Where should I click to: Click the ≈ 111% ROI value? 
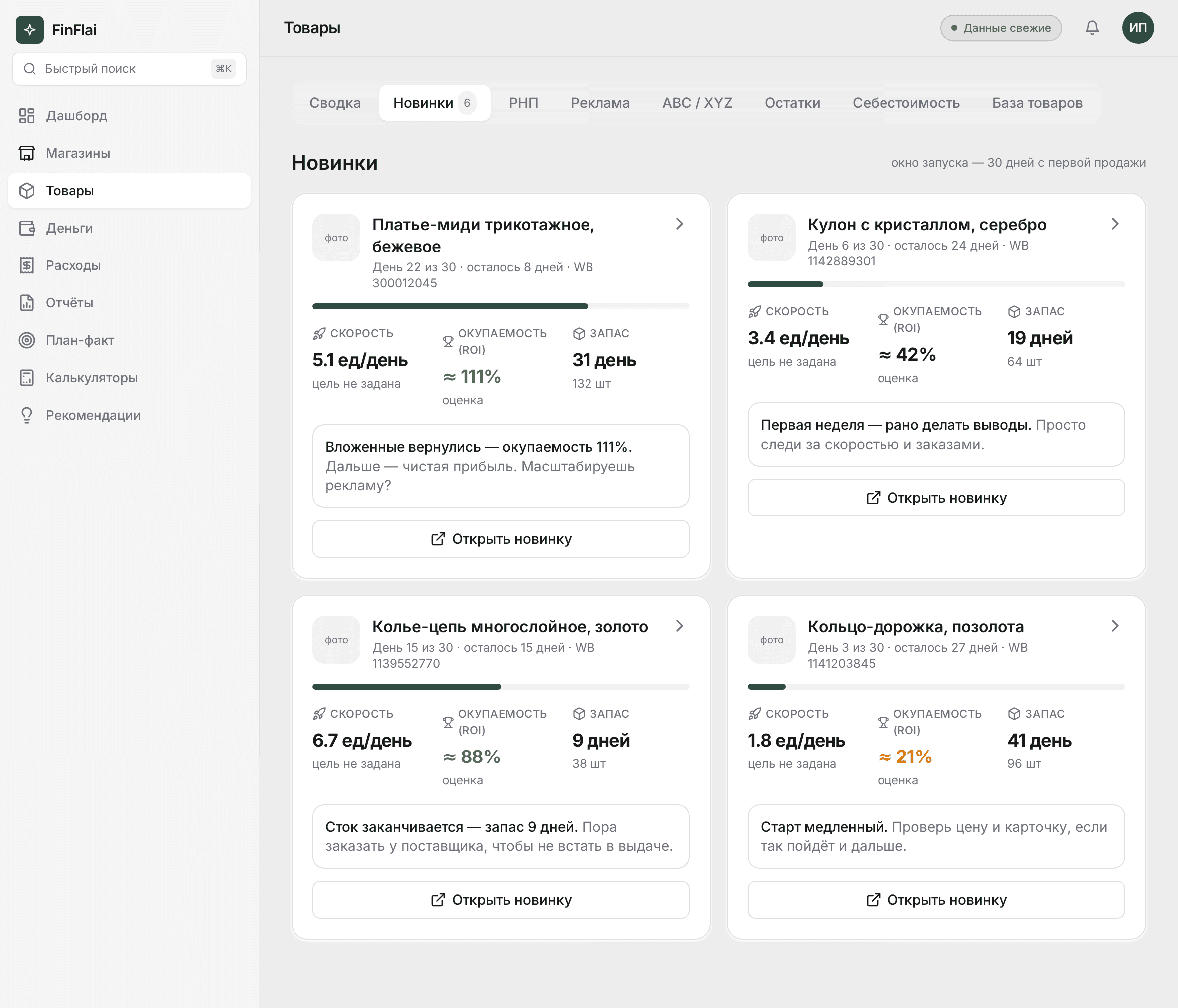pyautogui.click(x=471, y=376)
